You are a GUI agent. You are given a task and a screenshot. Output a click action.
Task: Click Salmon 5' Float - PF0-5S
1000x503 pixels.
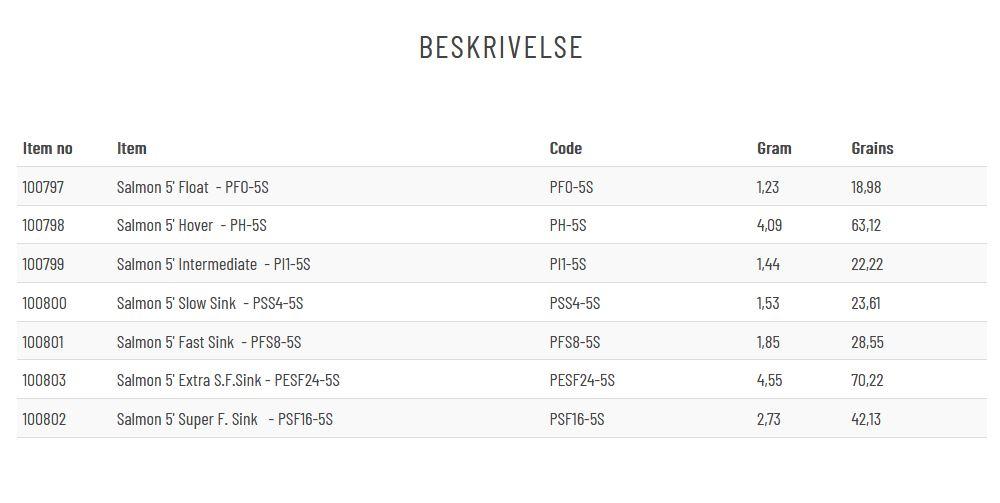(x=193, y=187)
